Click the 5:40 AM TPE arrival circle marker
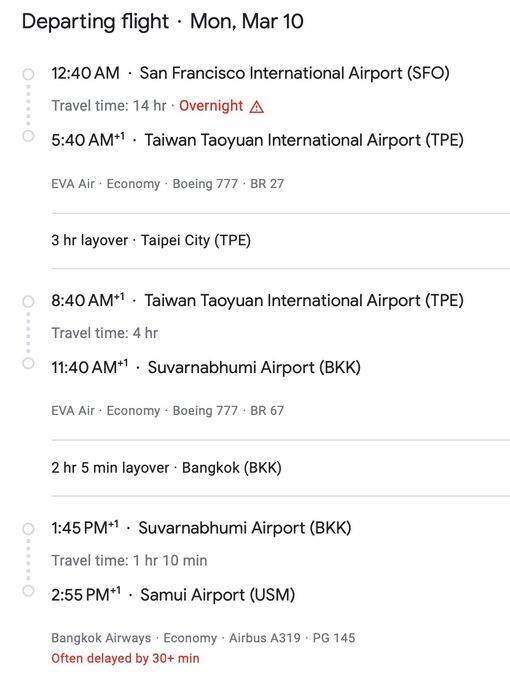This screenshot has width=510, height=678. pos(28,136)
